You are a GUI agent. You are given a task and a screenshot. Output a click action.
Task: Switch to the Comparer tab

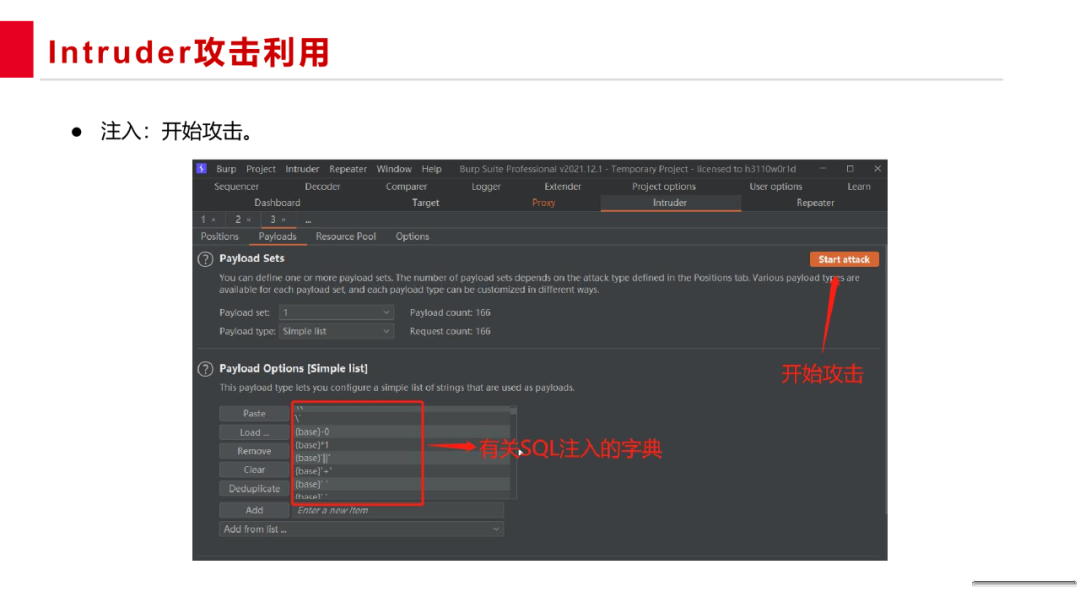[x=406, y=187]
